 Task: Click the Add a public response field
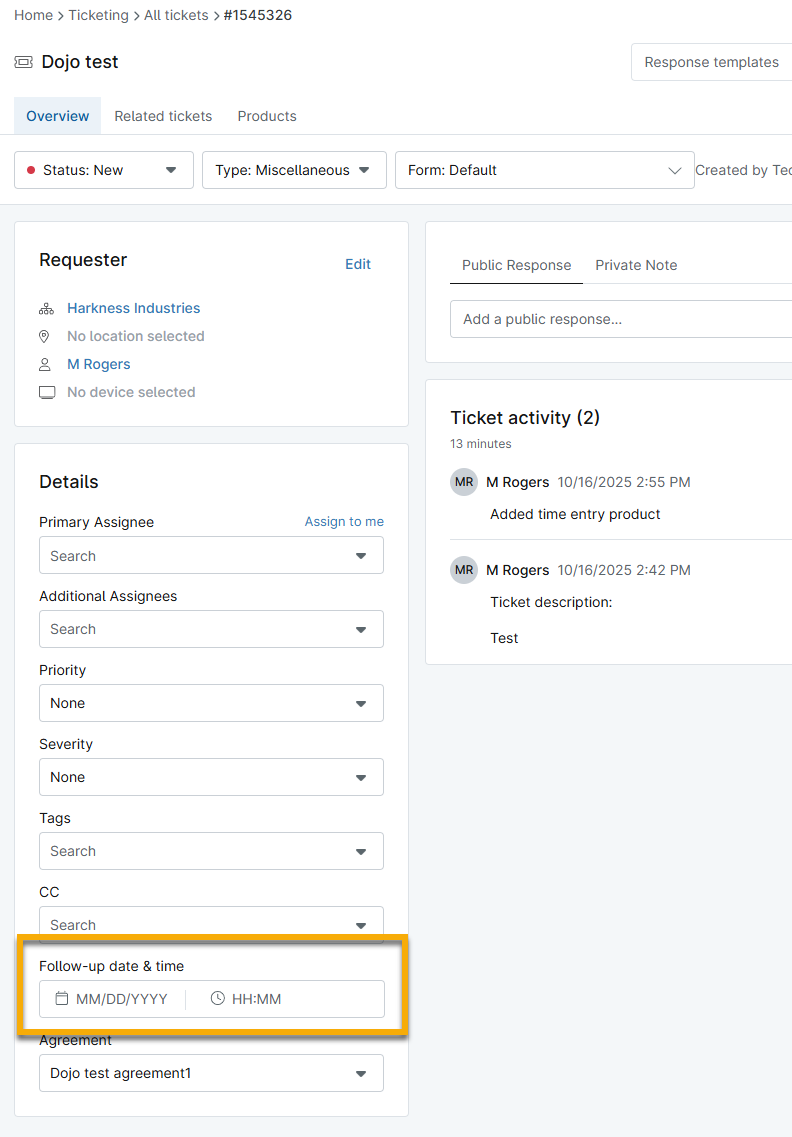pyautogui.click(x=600, y=318)
